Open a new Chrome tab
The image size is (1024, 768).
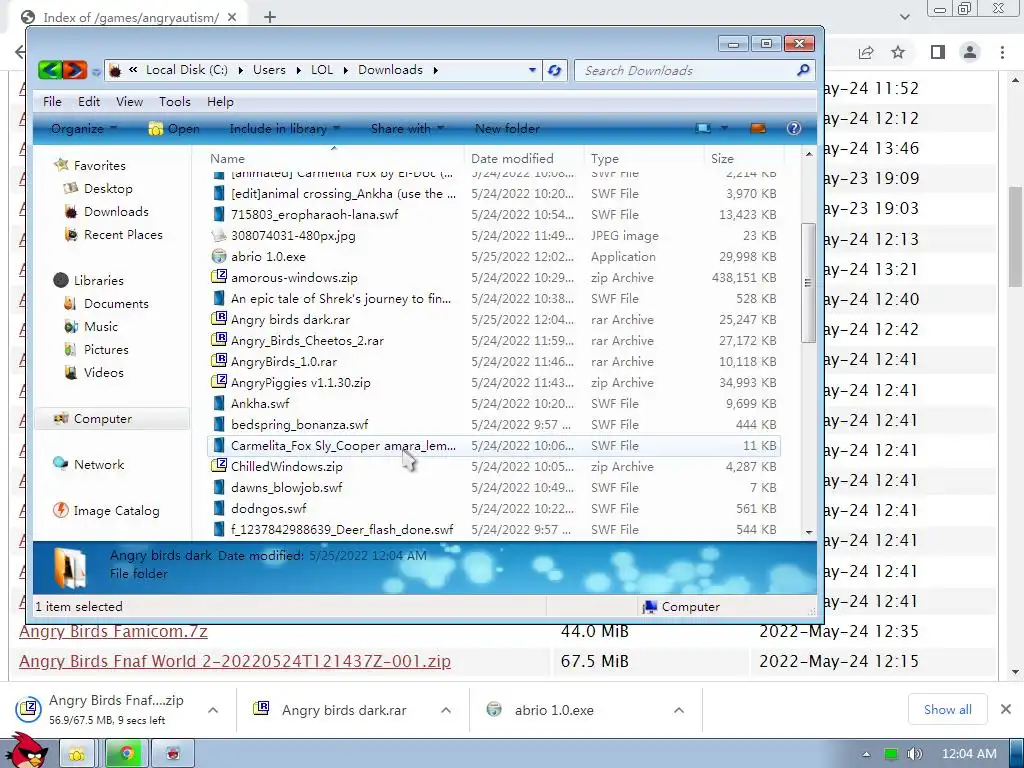tap(270, 17)
